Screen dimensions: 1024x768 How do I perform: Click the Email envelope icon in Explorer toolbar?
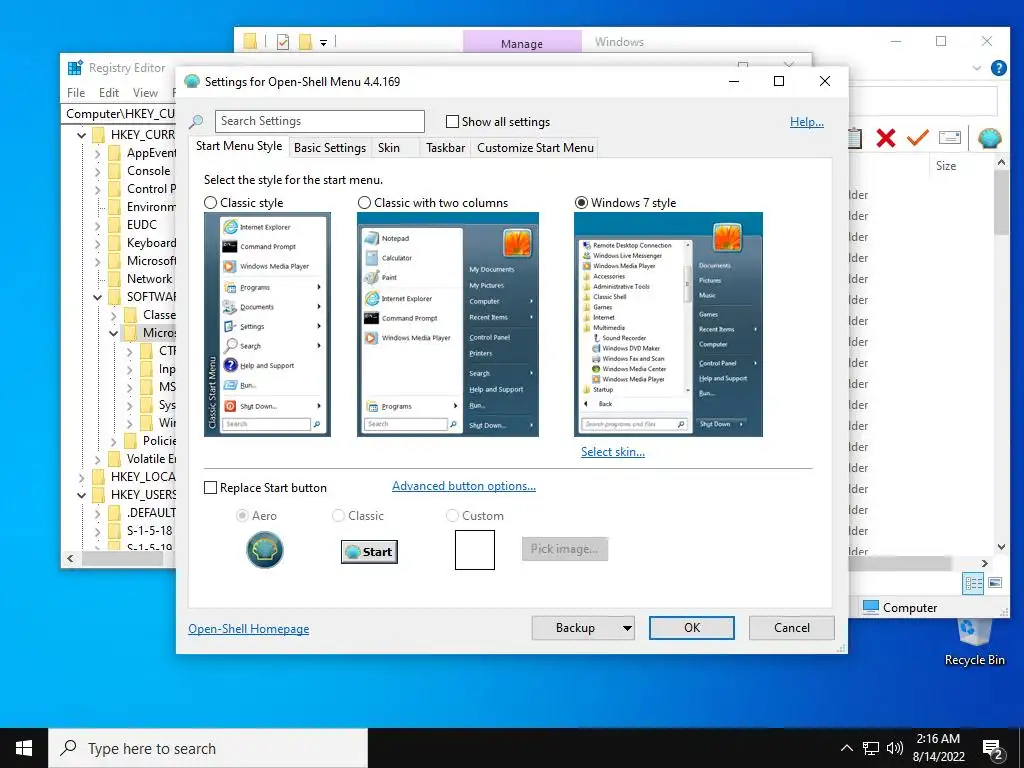click(x=950, y=138)
